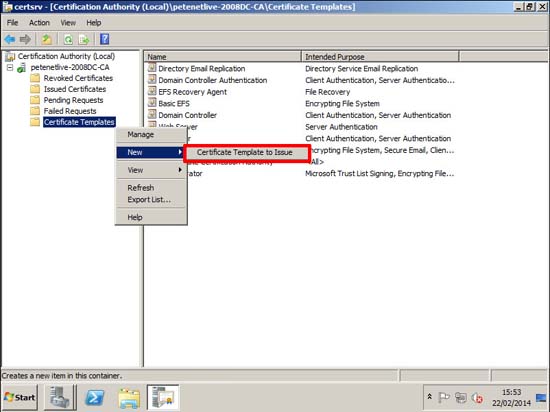
Task: Click the volume tray icon with red x
Action: point(477,398)
